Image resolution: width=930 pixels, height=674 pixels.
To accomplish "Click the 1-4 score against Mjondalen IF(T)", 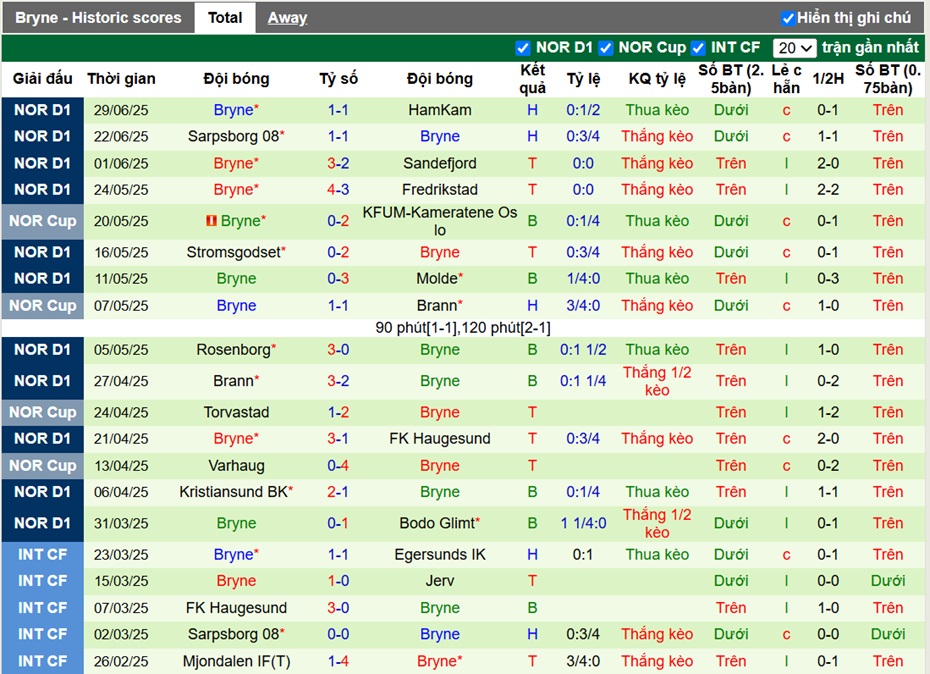I will coord(338,661).
